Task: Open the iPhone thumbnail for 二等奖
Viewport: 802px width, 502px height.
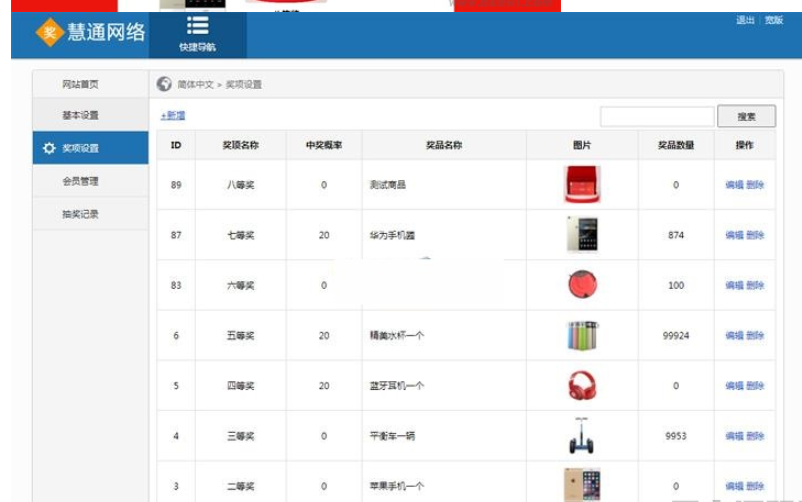Action: (582, 485)
